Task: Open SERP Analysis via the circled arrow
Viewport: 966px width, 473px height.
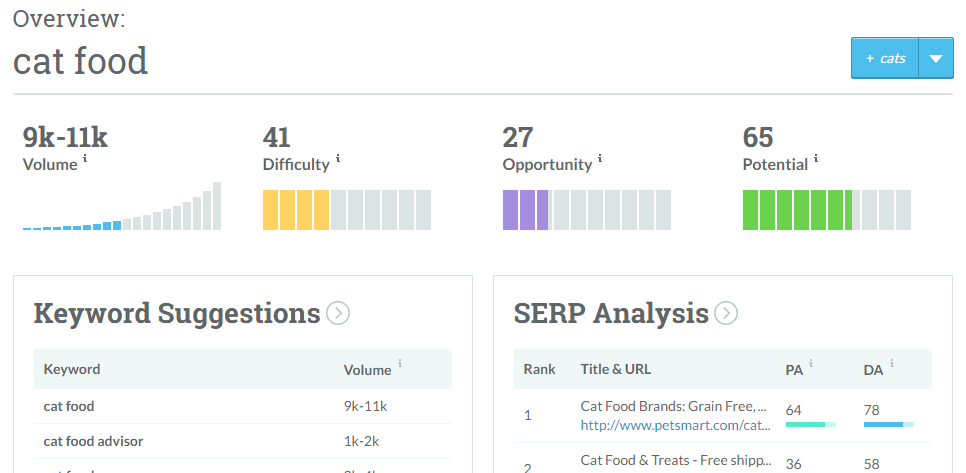Action: coord(726,314)
